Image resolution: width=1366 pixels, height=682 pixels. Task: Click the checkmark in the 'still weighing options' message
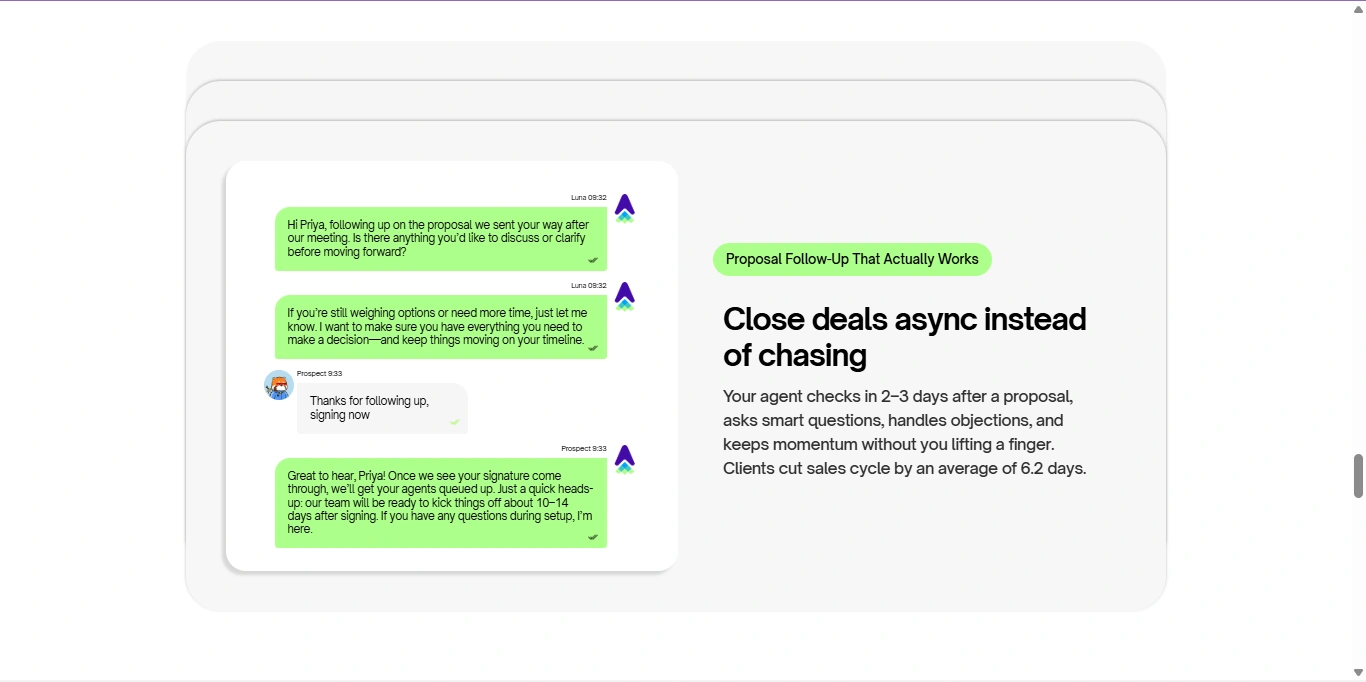pos(593,348)
